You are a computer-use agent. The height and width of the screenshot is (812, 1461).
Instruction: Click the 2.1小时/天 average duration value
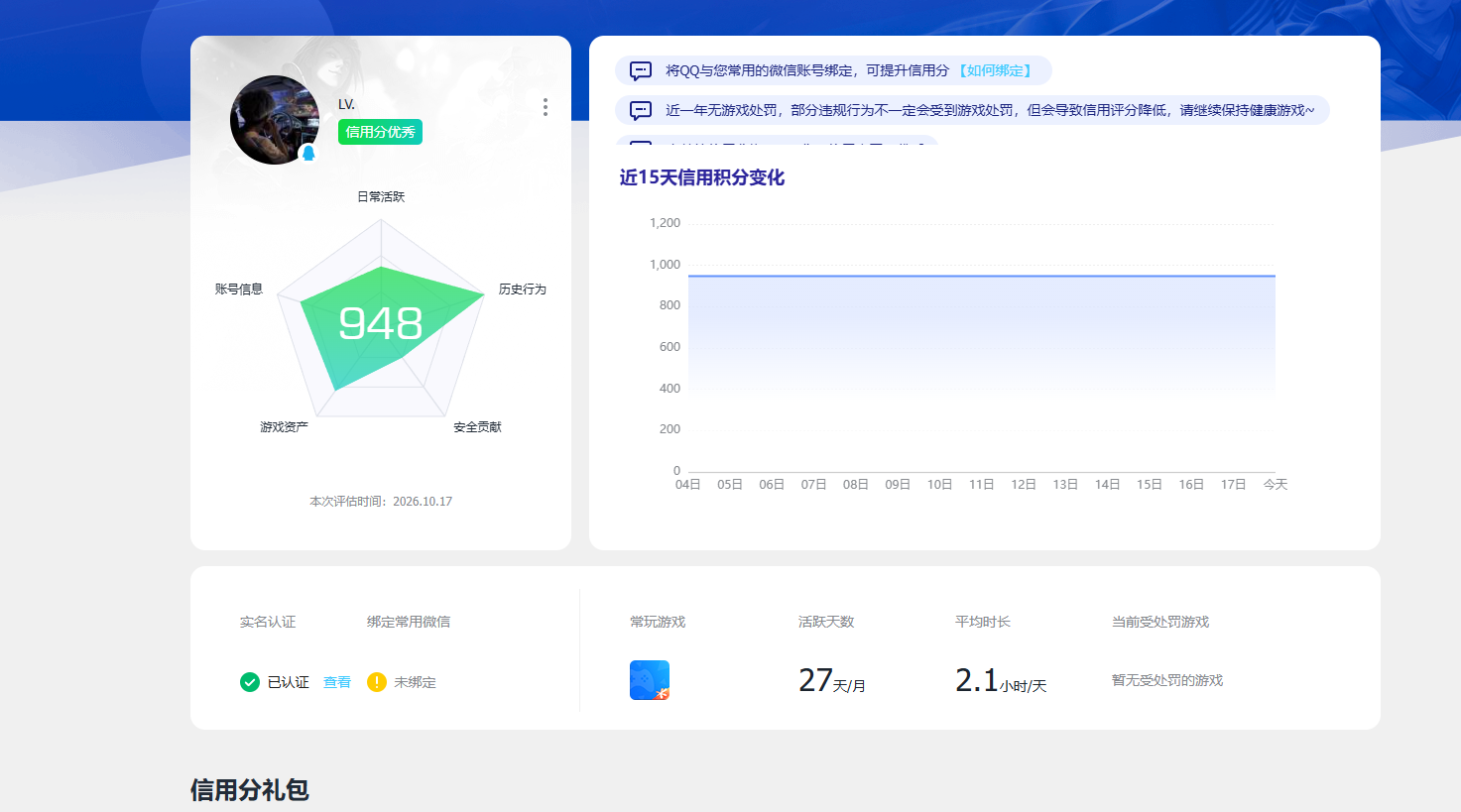(x=1001, y=680)
